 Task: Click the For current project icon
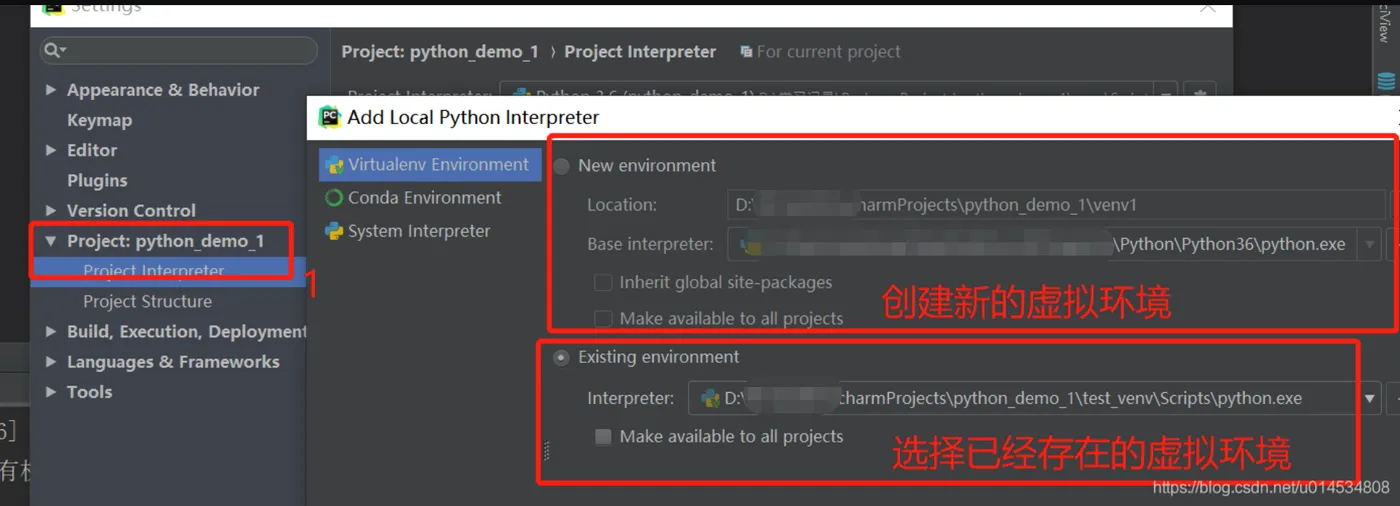[x=746, y=51]
